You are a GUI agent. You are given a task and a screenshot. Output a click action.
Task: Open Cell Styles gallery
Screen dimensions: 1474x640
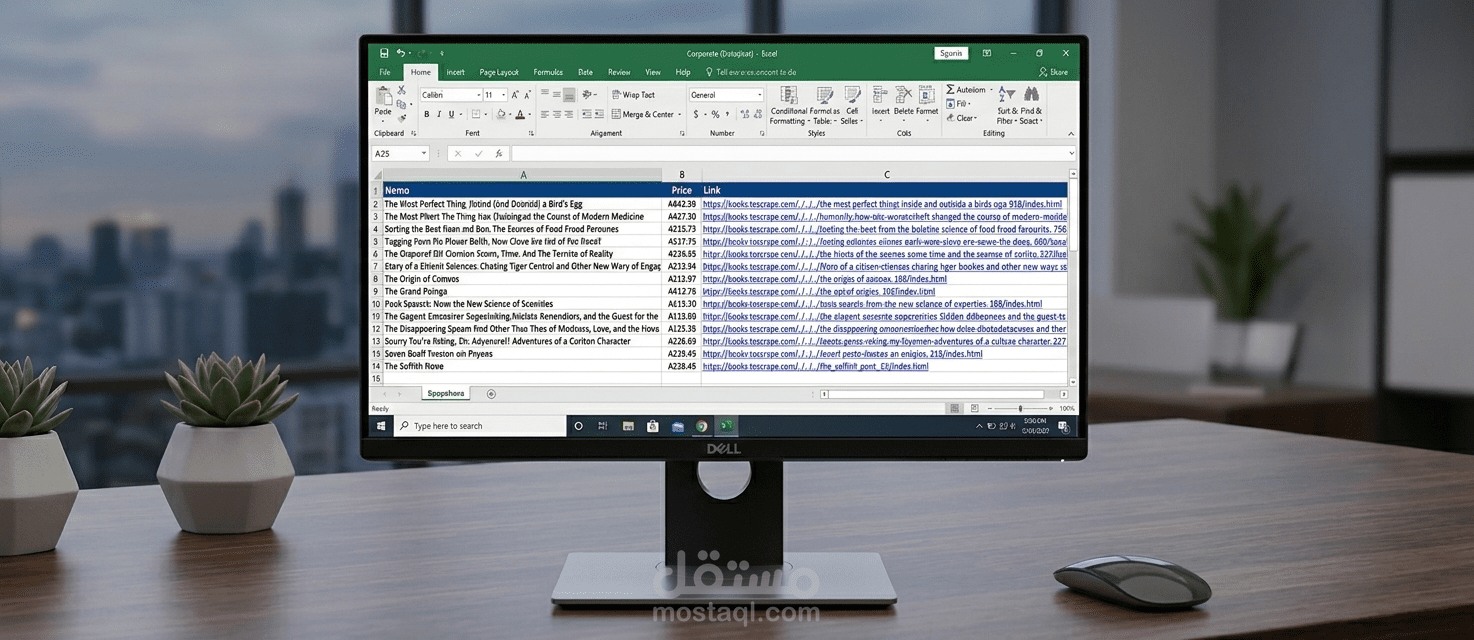coord(852,105)
